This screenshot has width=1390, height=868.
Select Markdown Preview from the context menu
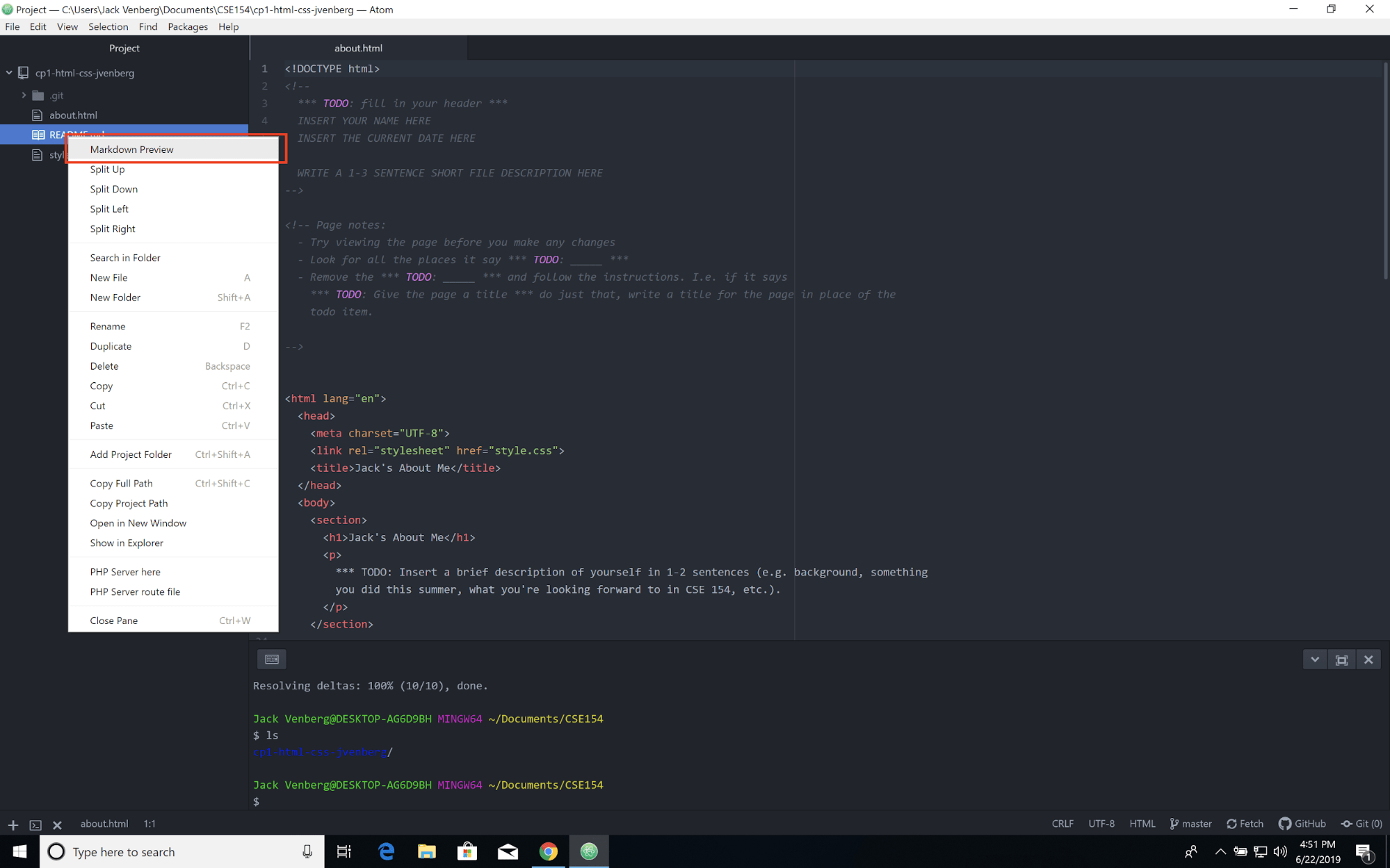131,149
